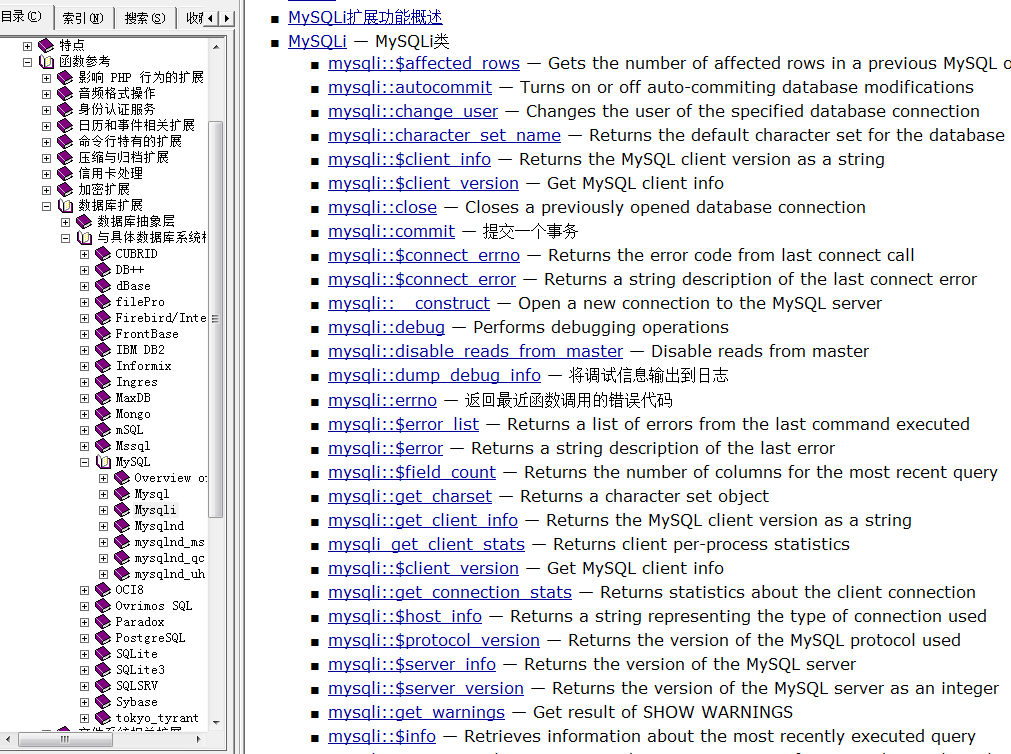Viewport: 1011px width, 754px height.
Task: Open the mysqli::autocommit link
Action: coord(409,87)
